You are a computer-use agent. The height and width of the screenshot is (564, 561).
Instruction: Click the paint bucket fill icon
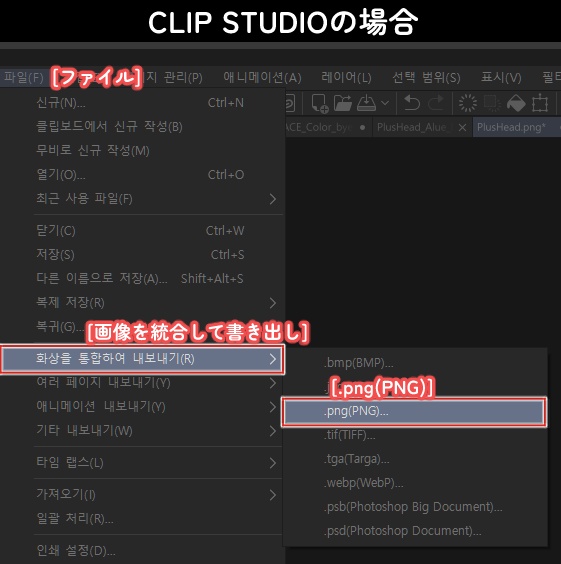click(x=516, y=104)
